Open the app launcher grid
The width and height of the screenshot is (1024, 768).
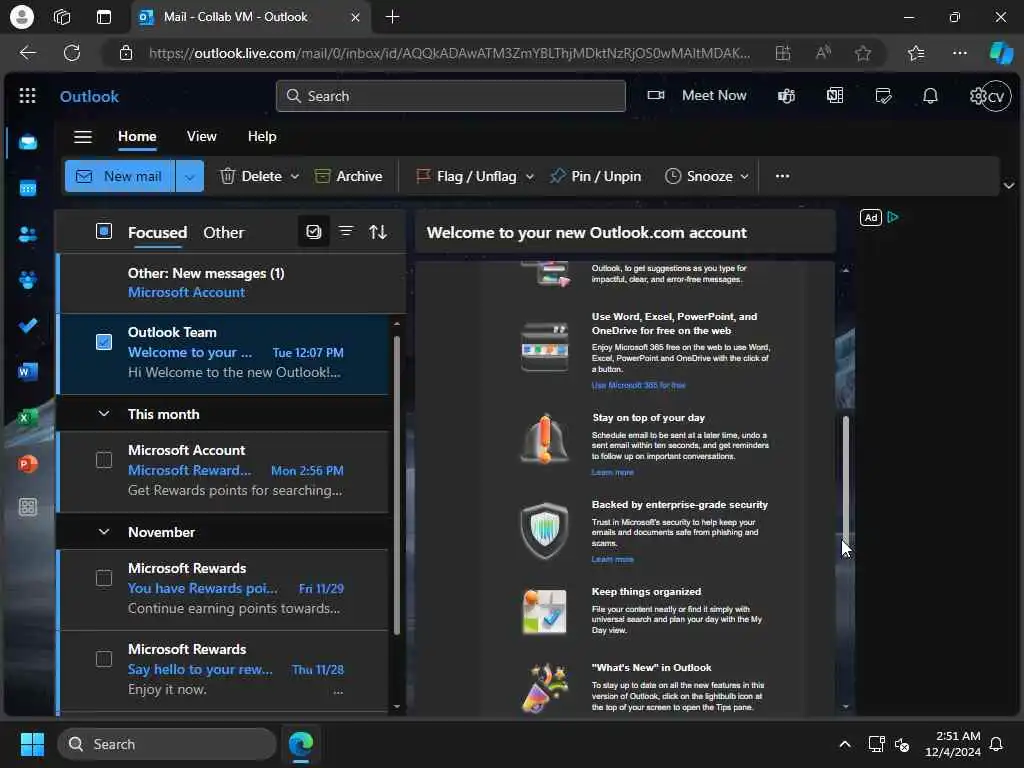tap(27, 96)
